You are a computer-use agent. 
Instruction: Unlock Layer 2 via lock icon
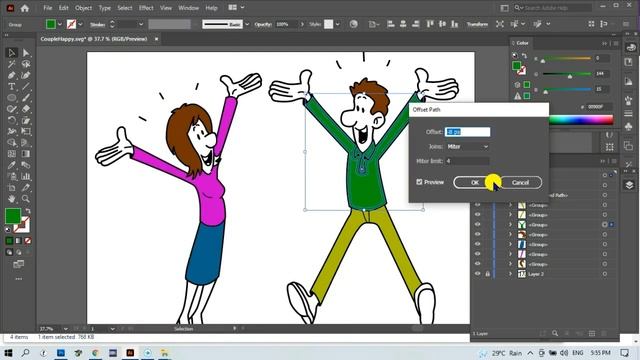pyautogui.click(x=487, y=274)
